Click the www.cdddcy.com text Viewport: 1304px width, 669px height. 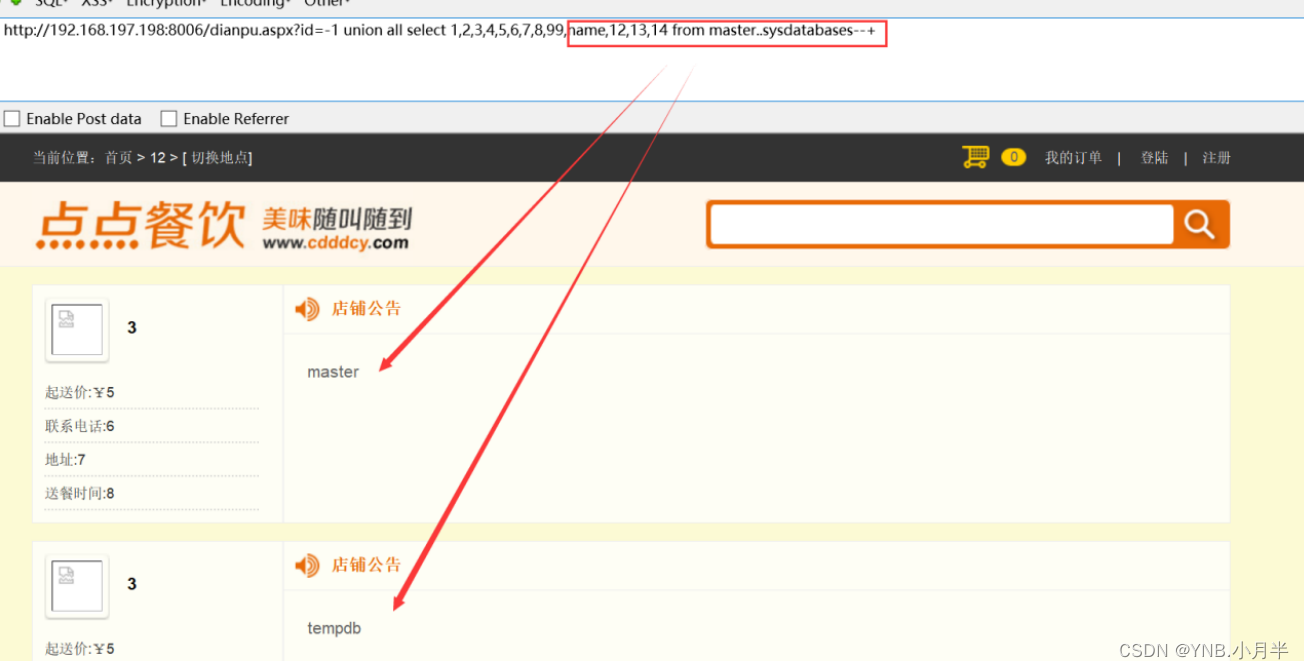coord(335,242)
